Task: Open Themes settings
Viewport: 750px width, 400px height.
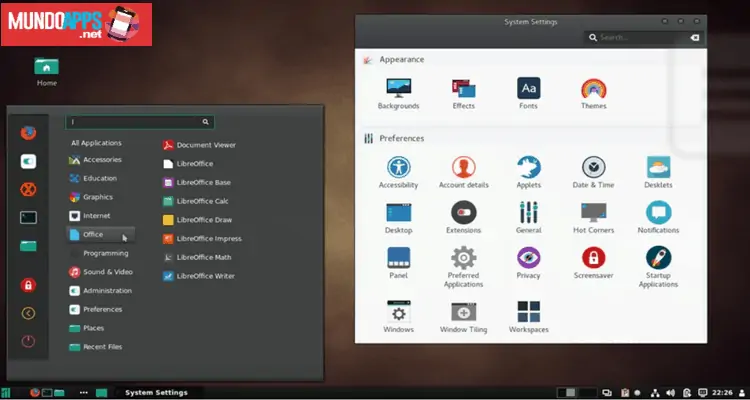Action: pos(594,94)
